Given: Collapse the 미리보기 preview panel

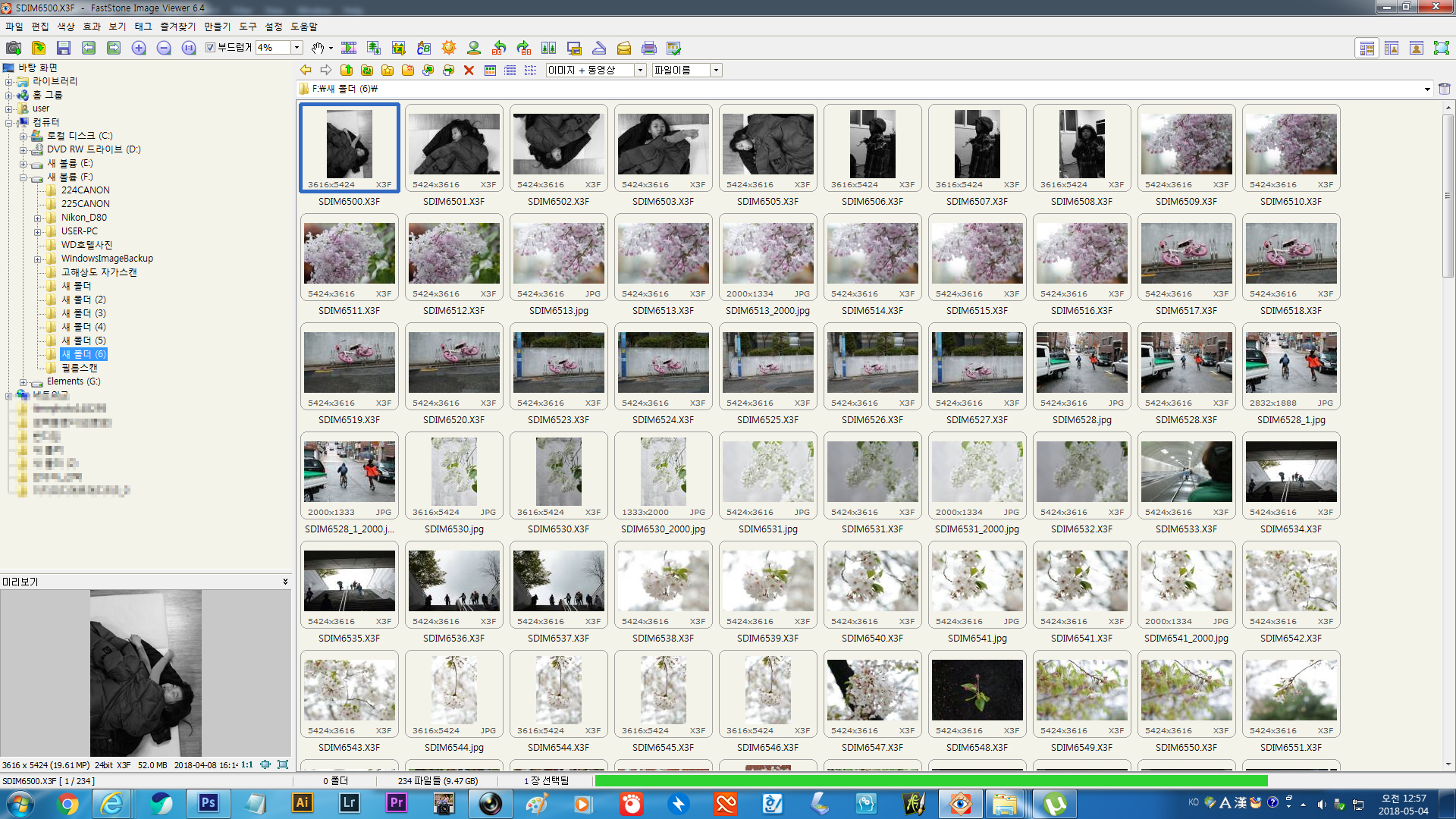Looking at the screenshot, I should [285, 582].
